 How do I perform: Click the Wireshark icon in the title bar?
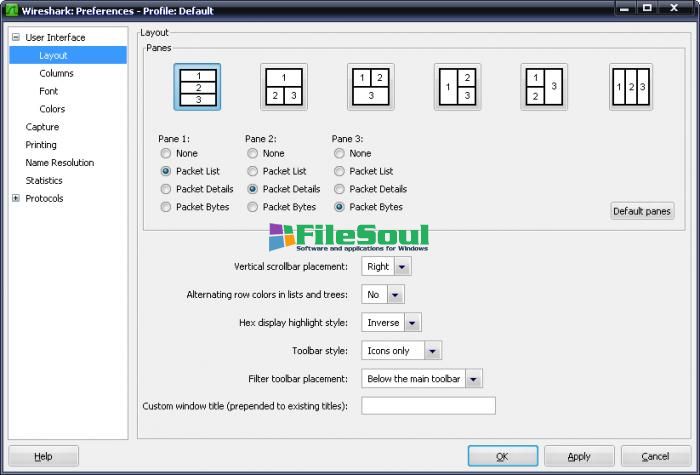[9, 8]
